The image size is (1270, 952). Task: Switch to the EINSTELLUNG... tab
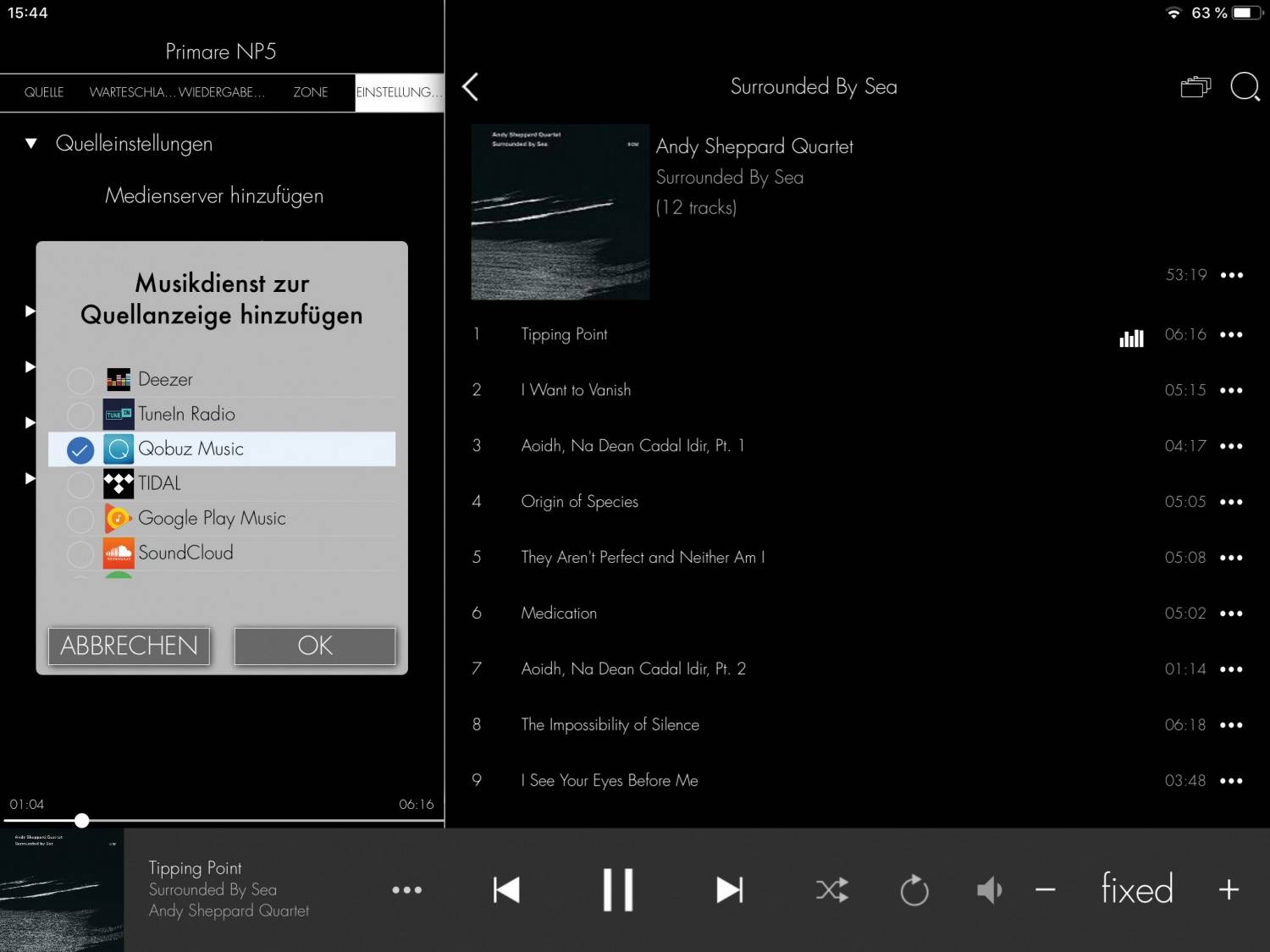(400, 92)
